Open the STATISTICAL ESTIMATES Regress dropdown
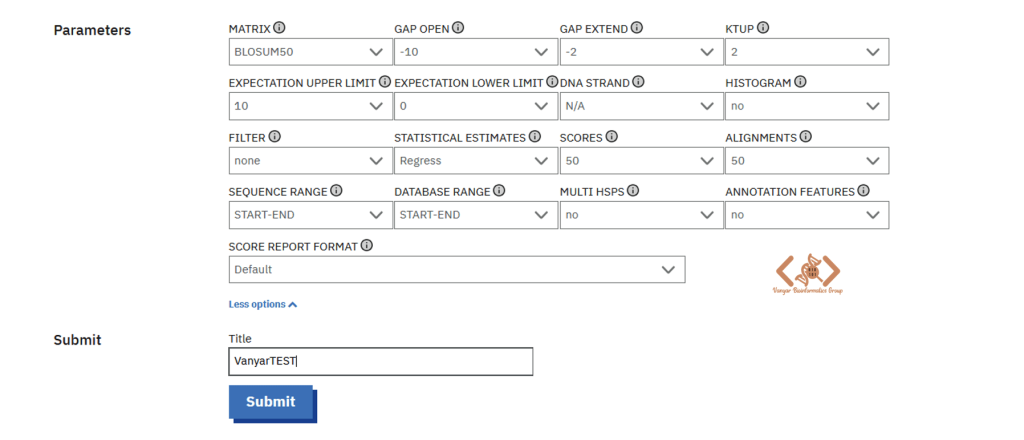Screen dimensions: 1024x440 (475, 161)
